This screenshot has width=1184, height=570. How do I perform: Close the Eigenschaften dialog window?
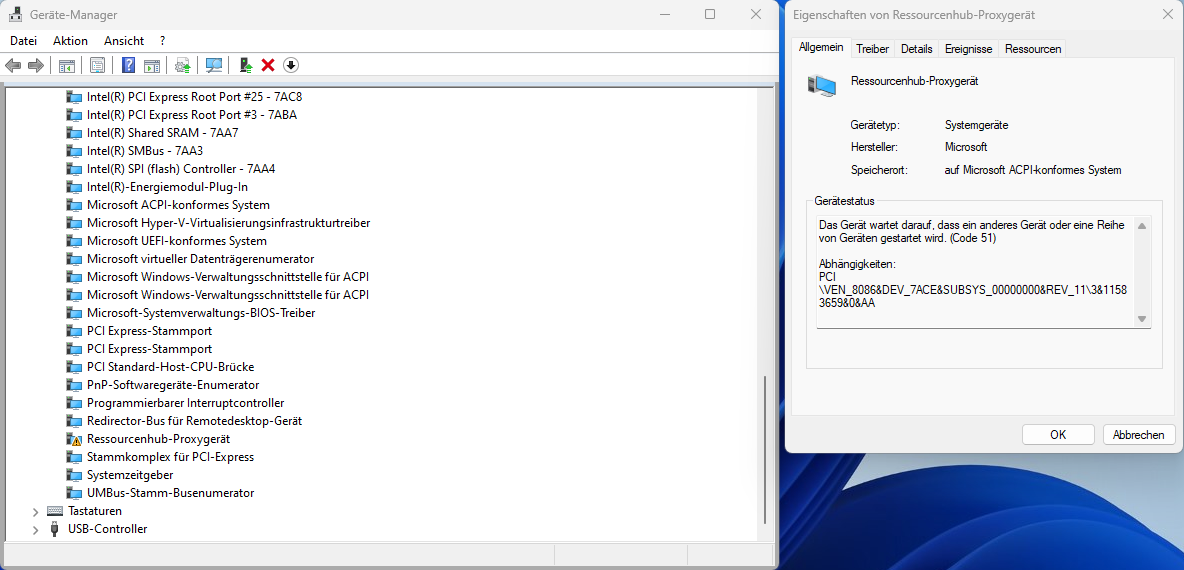pyautogui.click(x=1167, y=14)
